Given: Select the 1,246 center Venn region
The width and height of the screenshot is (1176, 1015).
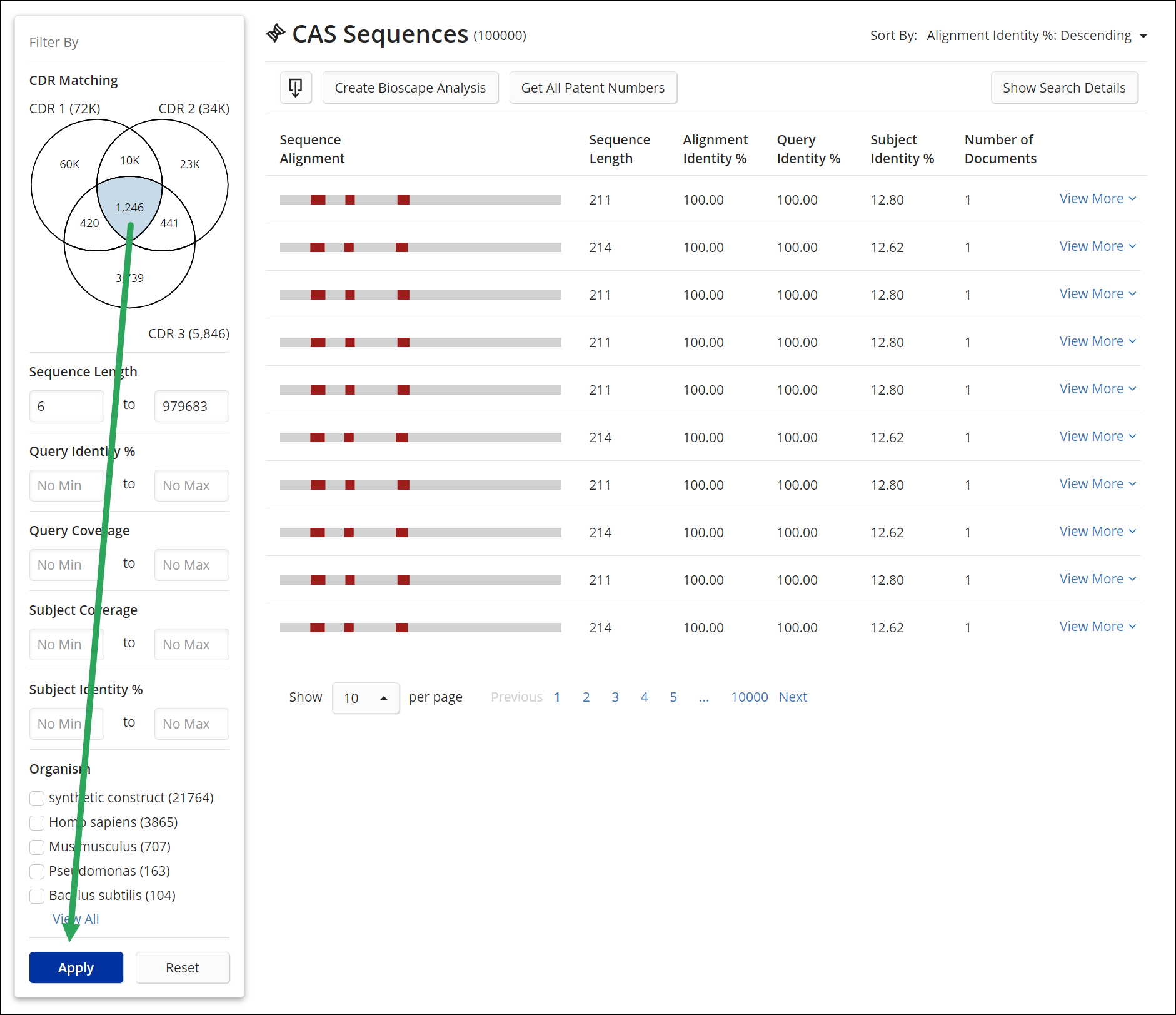Looking at the screenshot, I should 129,206.
